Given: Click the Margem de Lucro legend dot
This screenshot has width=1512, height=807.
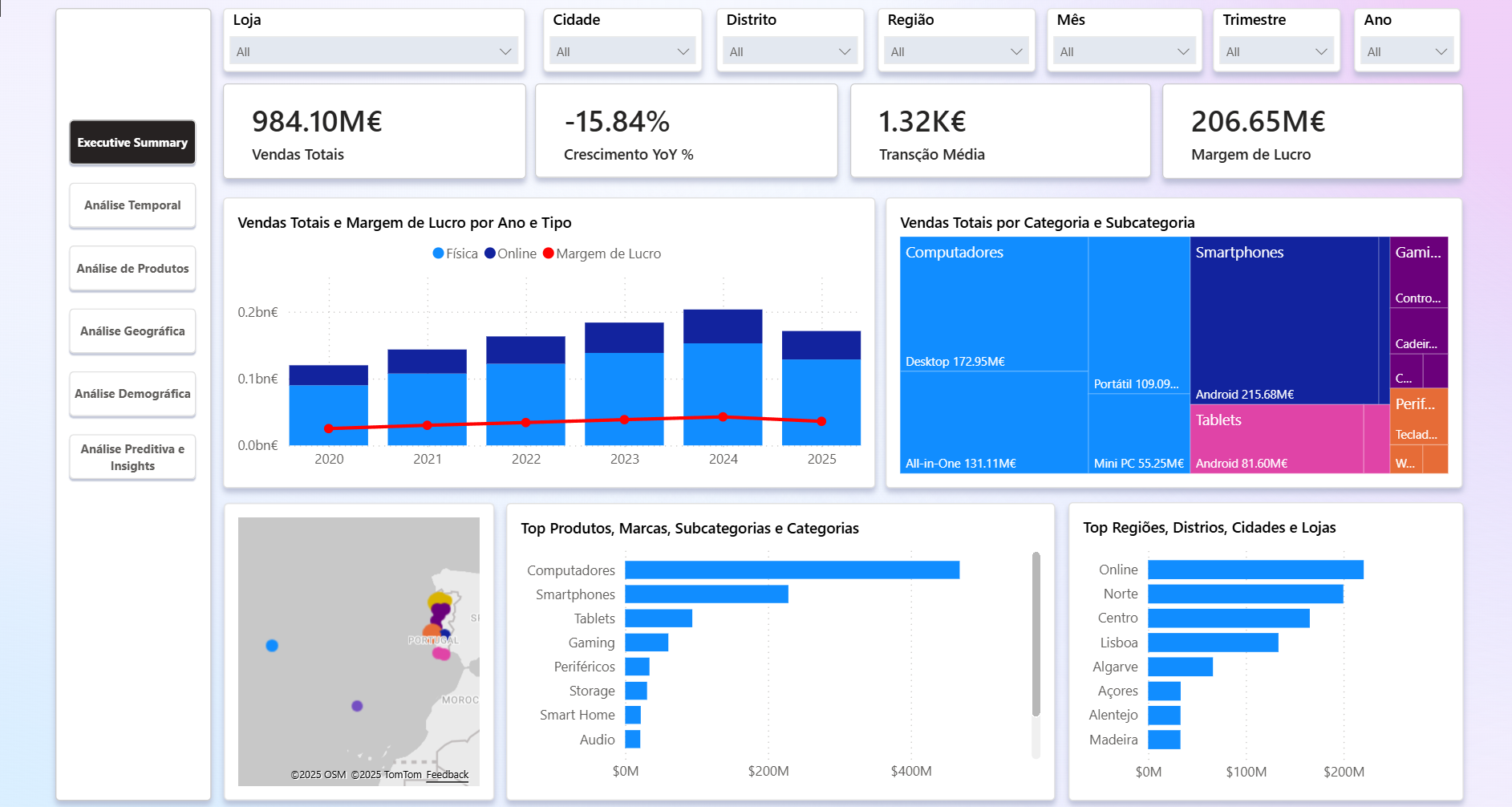Looking at the screenshot, I should [x=549, y=253].
